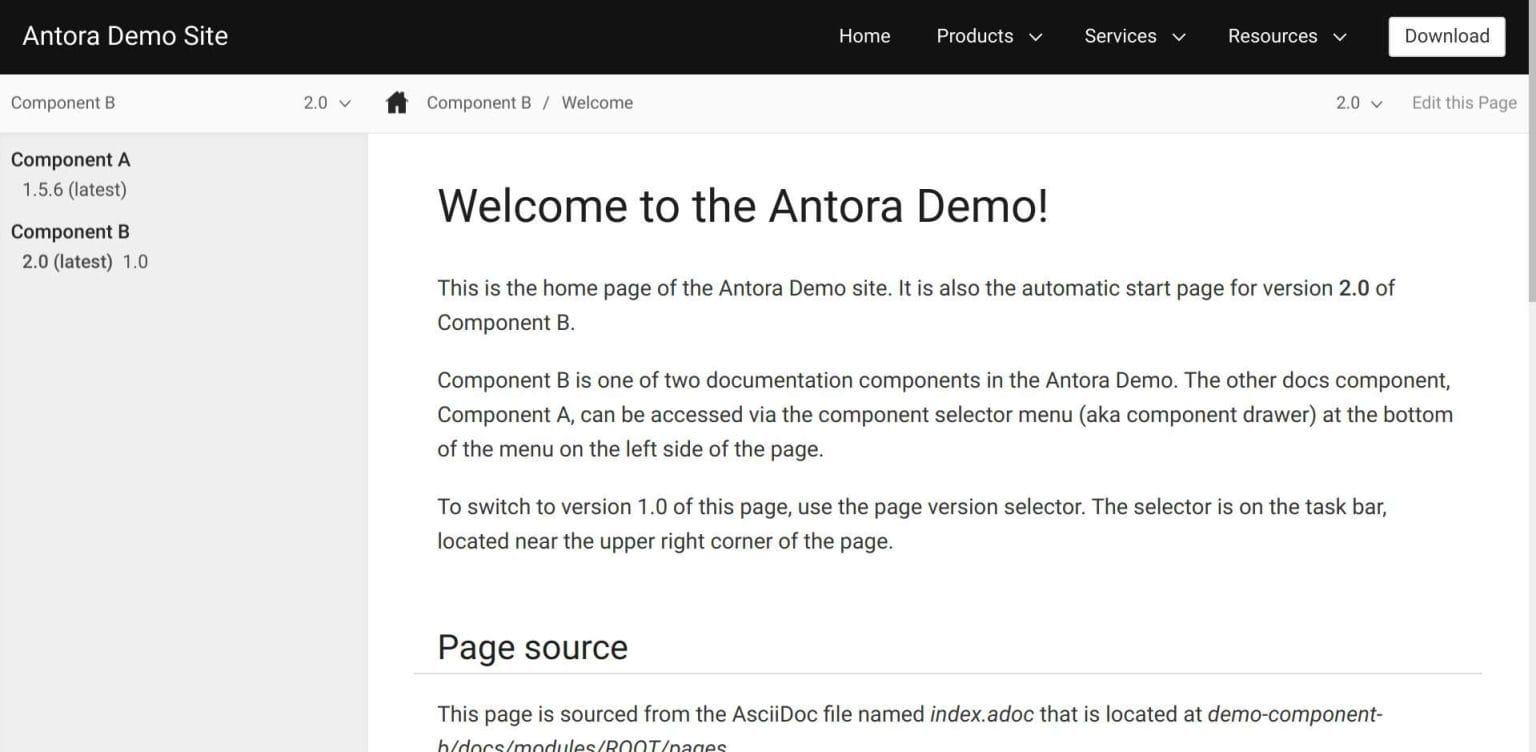This screenshot has width=1536, height=752.
Task: Select the Welcome breadcrumb entry
Action: point(597,102)
